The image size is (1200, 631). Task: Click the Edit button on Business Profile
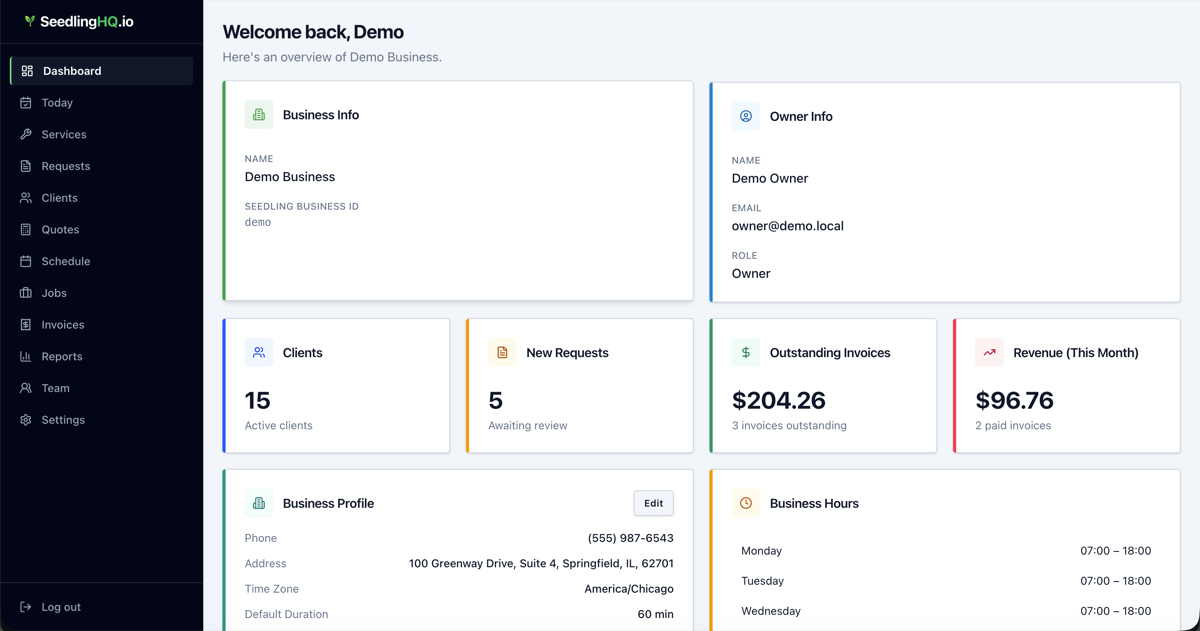(x=653, y=503)
